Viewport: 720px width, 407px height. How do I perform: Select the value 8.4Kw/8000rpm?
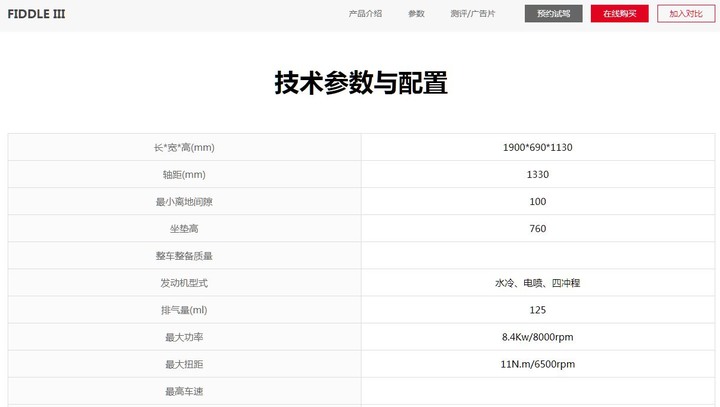[x=538, y=337]
